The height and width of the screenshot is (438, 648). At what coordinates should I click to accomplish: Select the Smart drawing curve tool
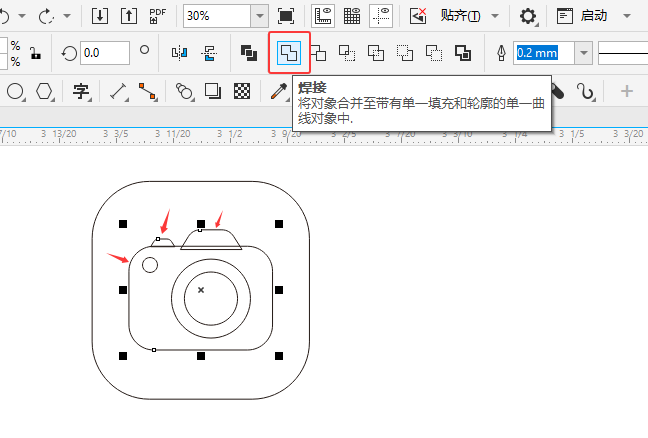[586, 91]
